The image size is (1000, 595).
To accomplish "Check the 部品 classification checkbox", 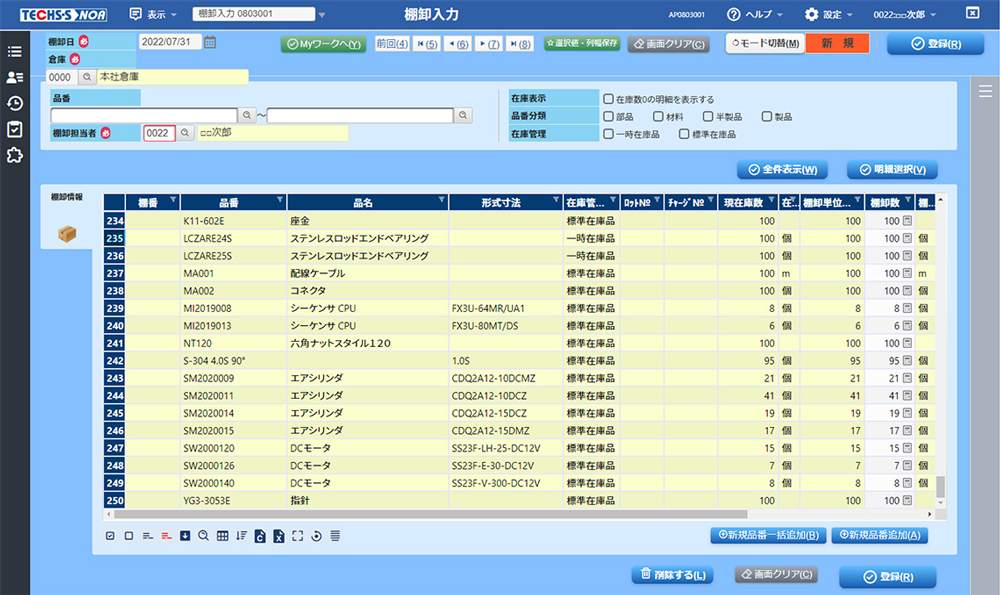I will coord(608,117).
